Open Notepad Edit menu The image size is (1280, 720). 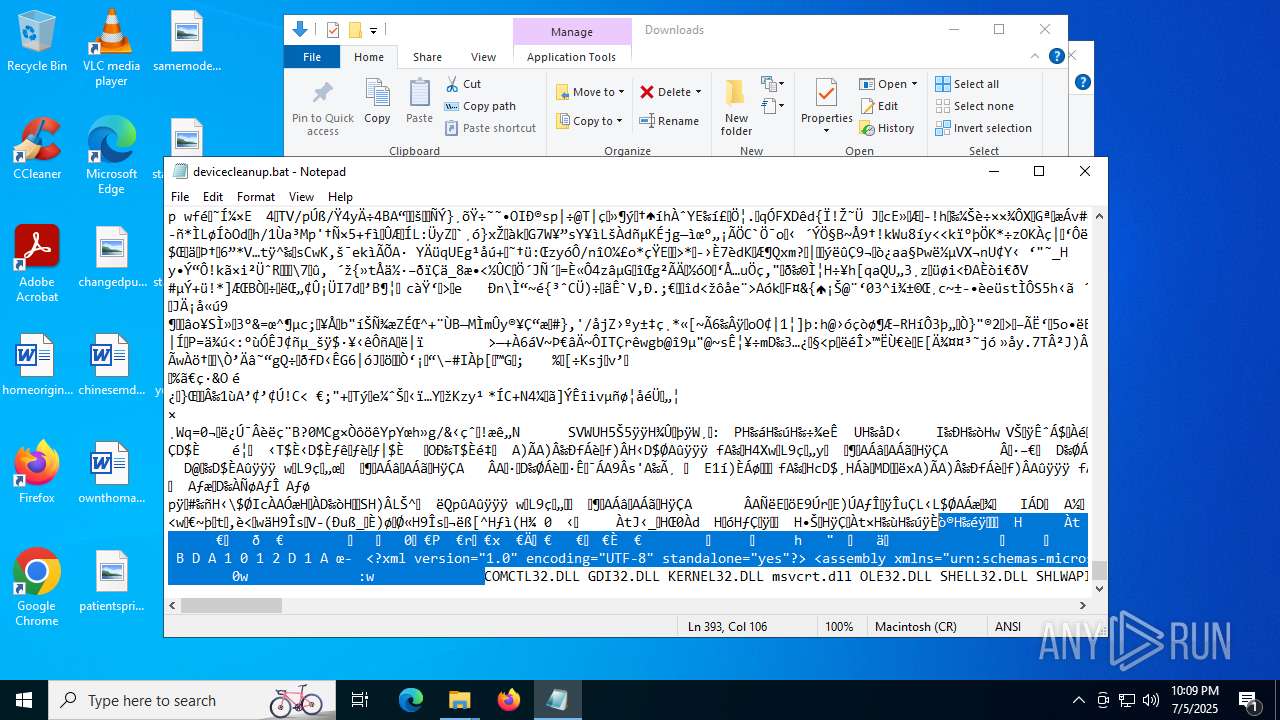coord(213,197)
